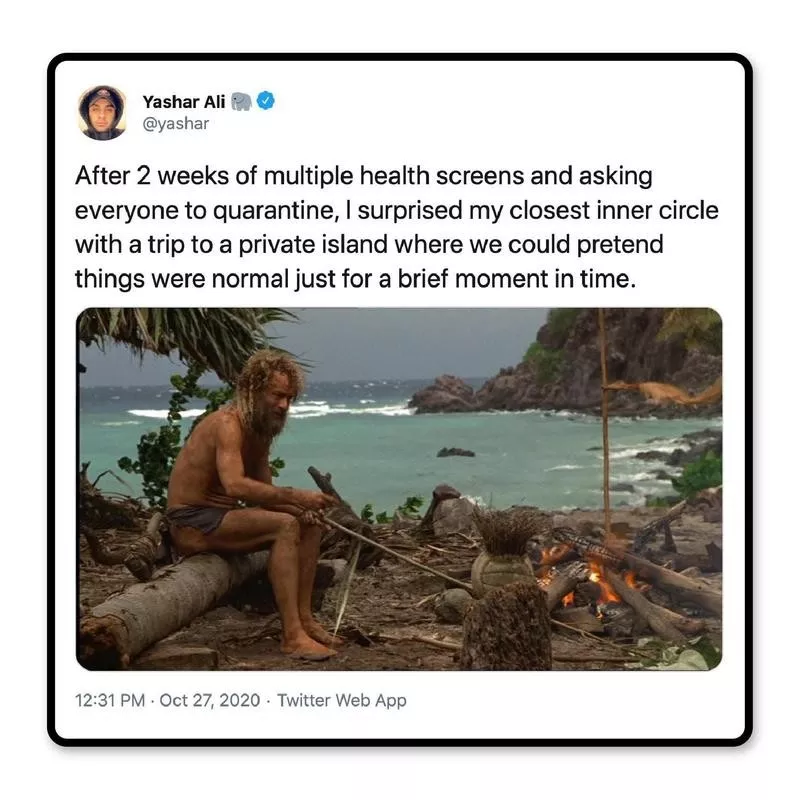Click the profile avatar photo
800x800 pixels.
click(102, 112)
